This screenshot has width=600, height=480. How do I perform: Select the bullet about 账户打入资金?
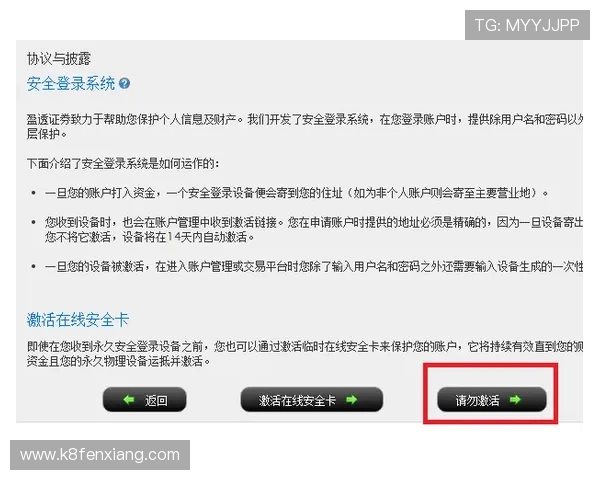point(297,193)
